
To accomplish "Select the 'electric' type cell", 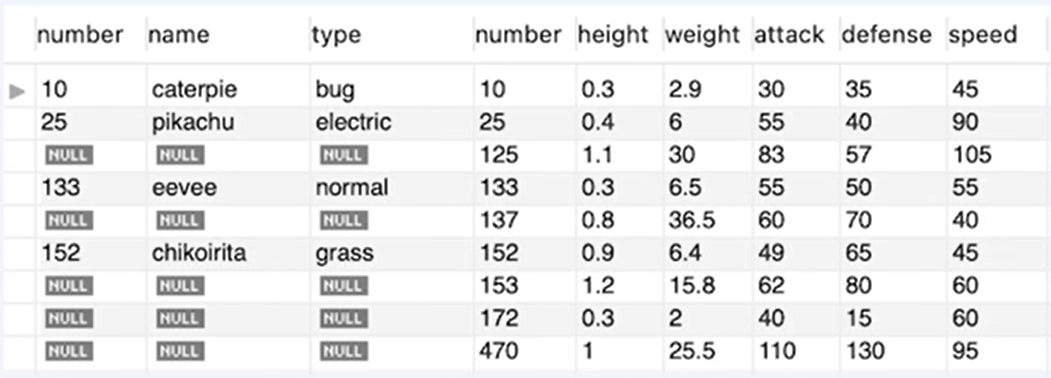I will coord(391,122).
